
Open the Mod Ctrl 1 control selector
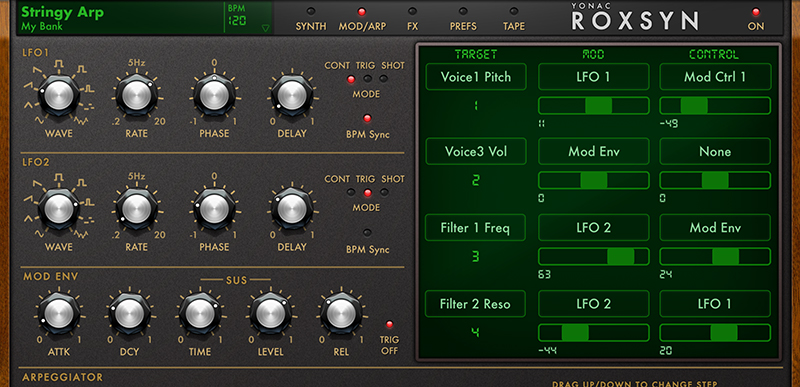(715, 76)
